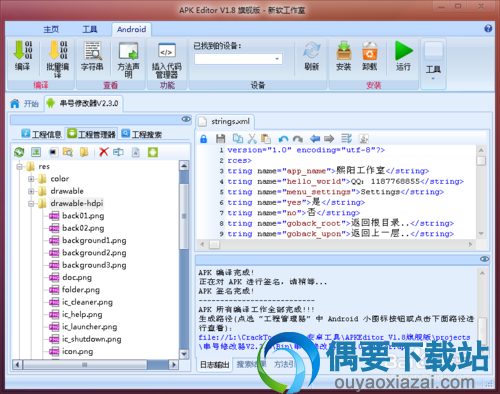
Task: Switch to the 工程搜索 tab
Action: 142,134
